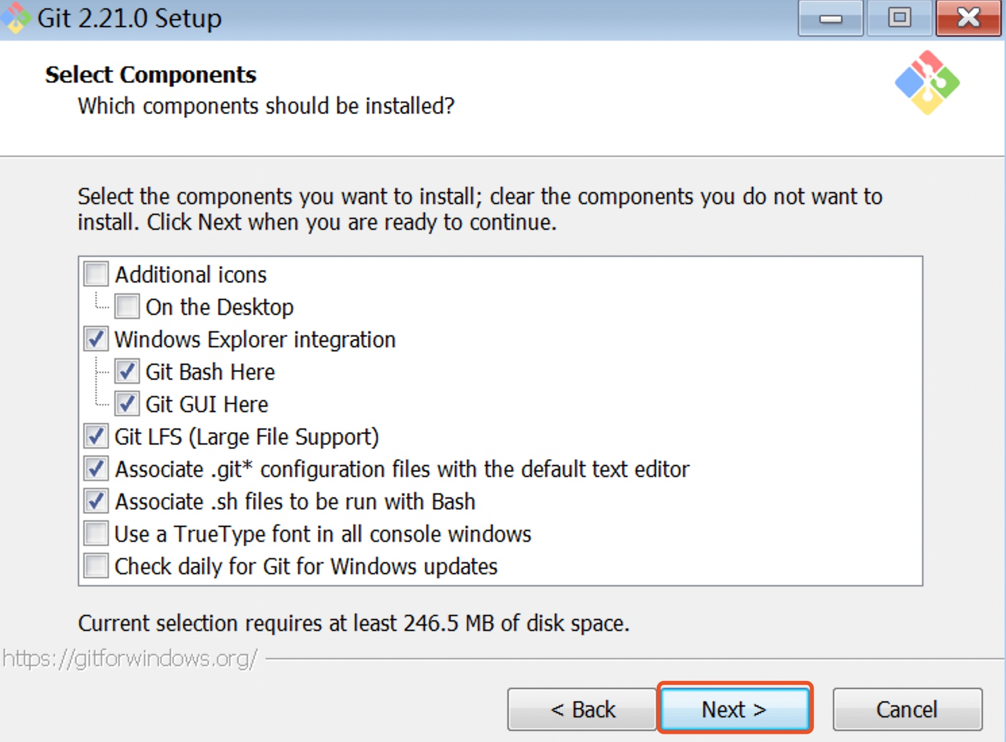Image resolution: width=1006 pixels, height=742 pixels.
Task: Cancel the Git setup
Action: point(907,710)
